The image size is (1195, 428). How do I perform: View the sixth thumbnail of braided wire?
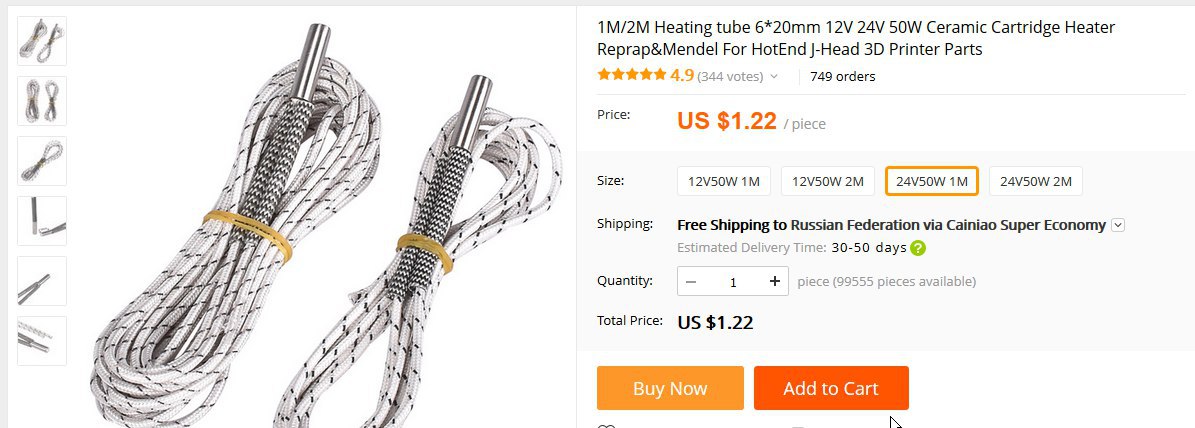coord(42,340)
